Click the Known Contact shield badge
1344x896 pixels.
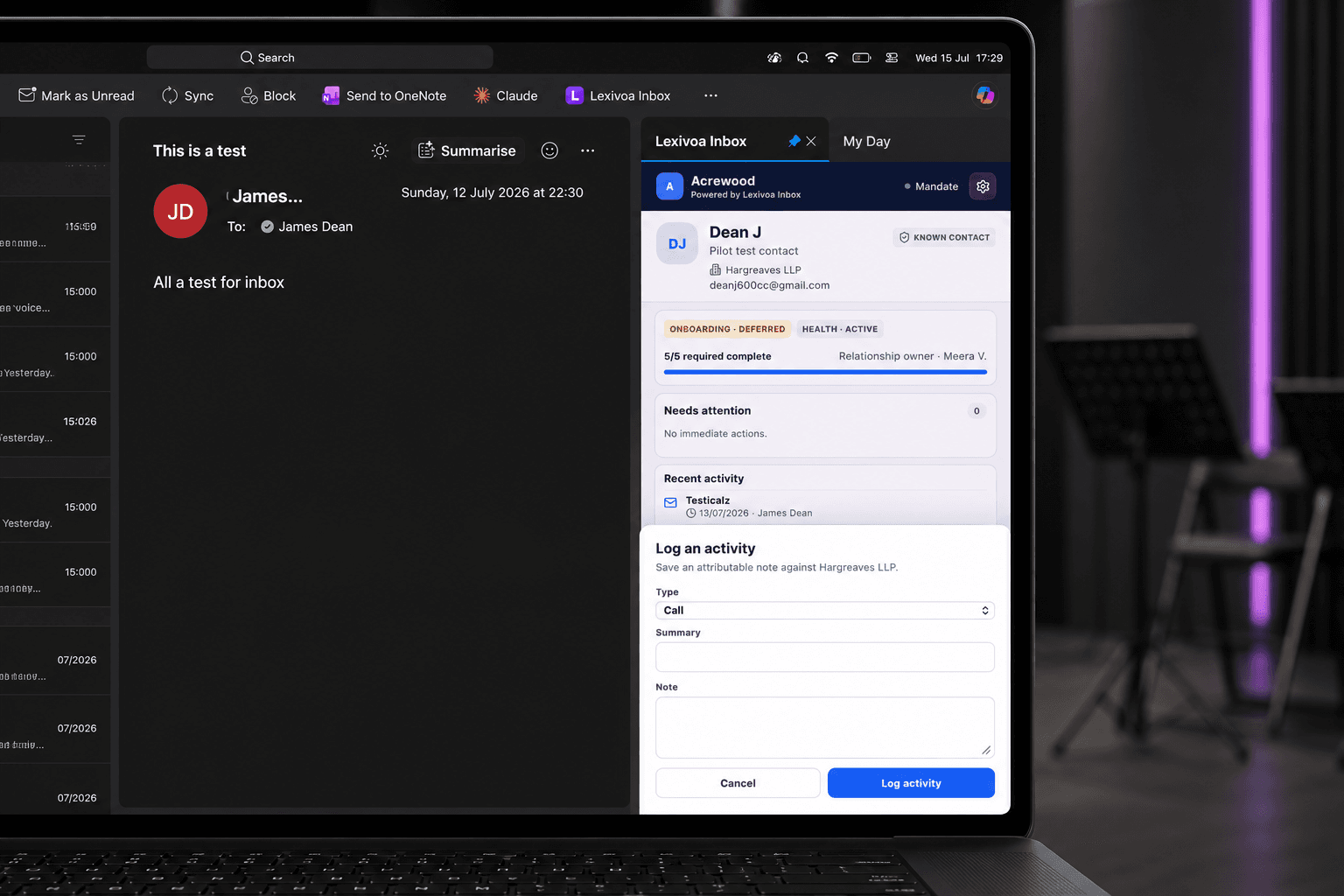[944, 237]
